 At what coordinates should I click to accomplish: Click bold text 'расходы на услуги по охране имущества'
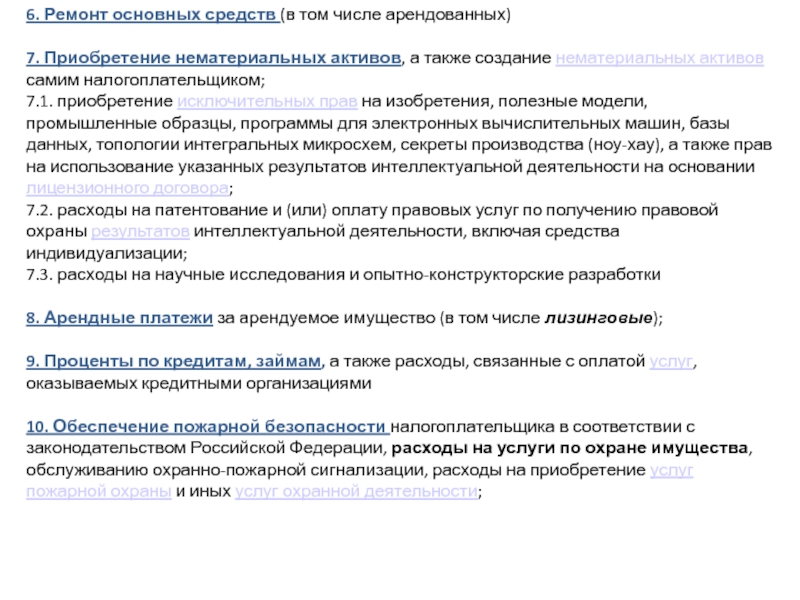(569, 448)
